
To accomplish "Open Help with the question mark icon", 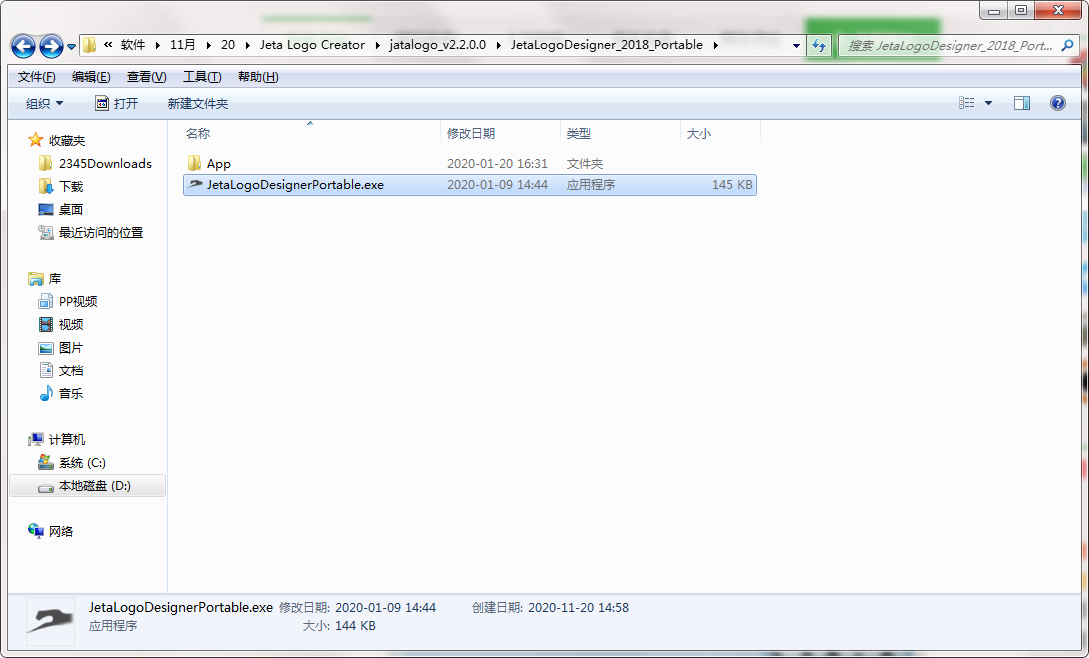I will click(x=1058, y=104).
